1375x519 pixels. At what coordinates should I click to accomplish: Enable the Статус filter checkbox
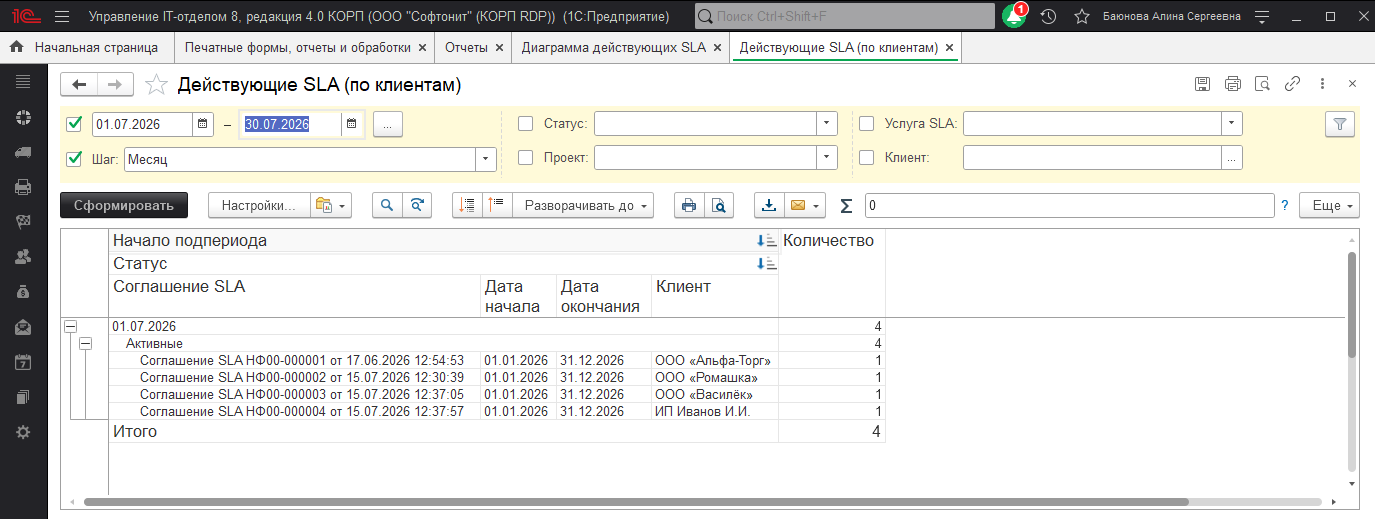pos(525,124)
